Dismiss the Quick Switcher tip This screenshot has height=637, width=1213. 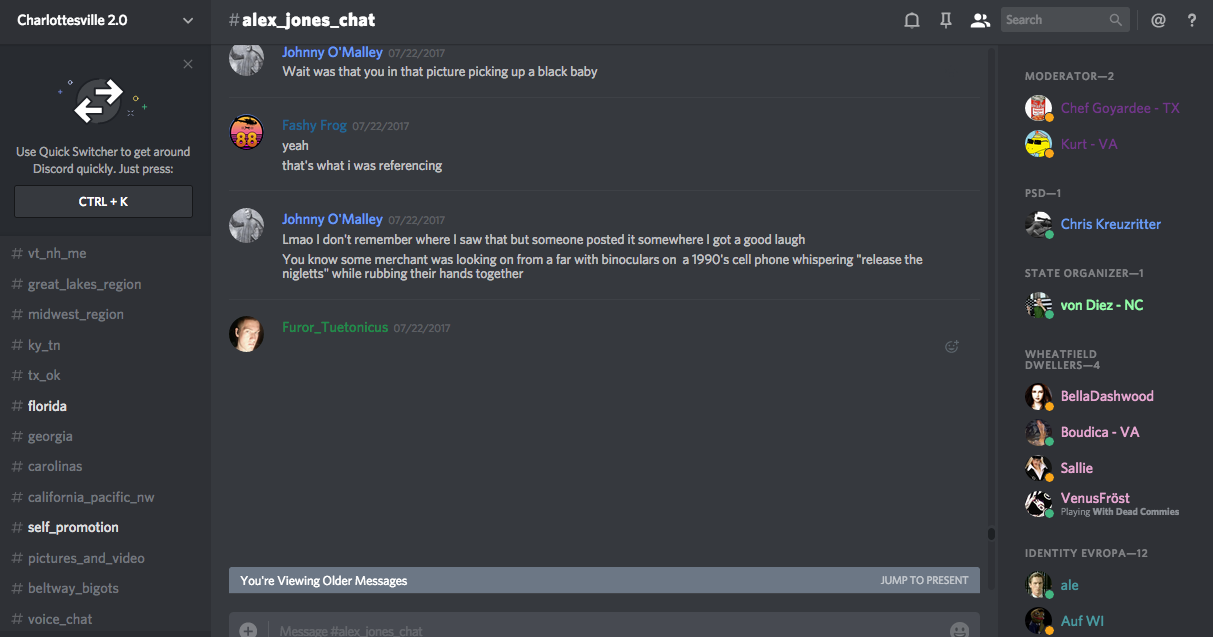click(x=188, y=64)
